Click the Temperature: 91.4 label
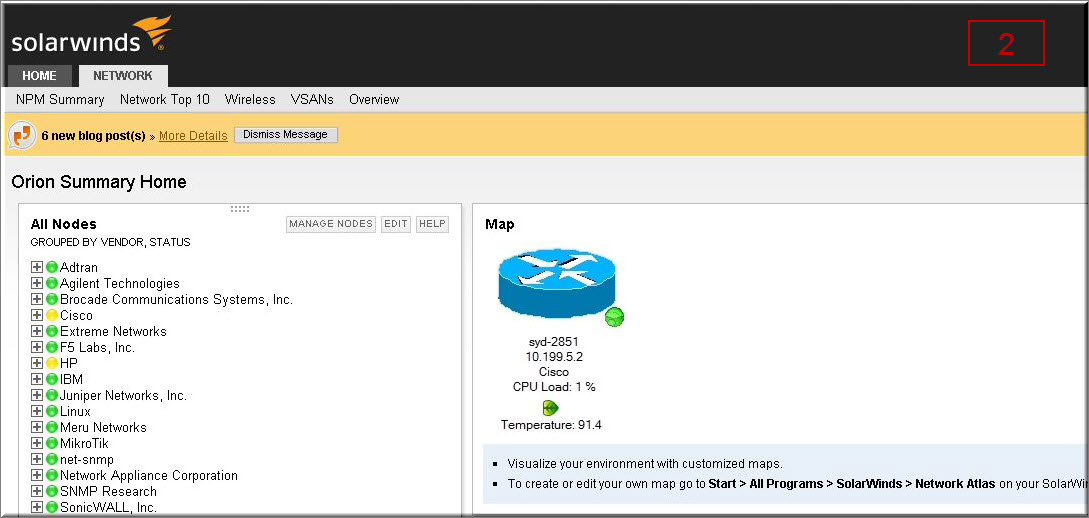 [551, 425]
